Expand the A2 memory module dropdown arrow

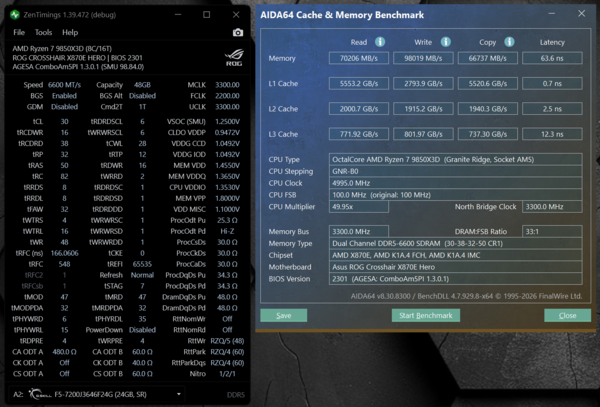(x=178, y=394)
